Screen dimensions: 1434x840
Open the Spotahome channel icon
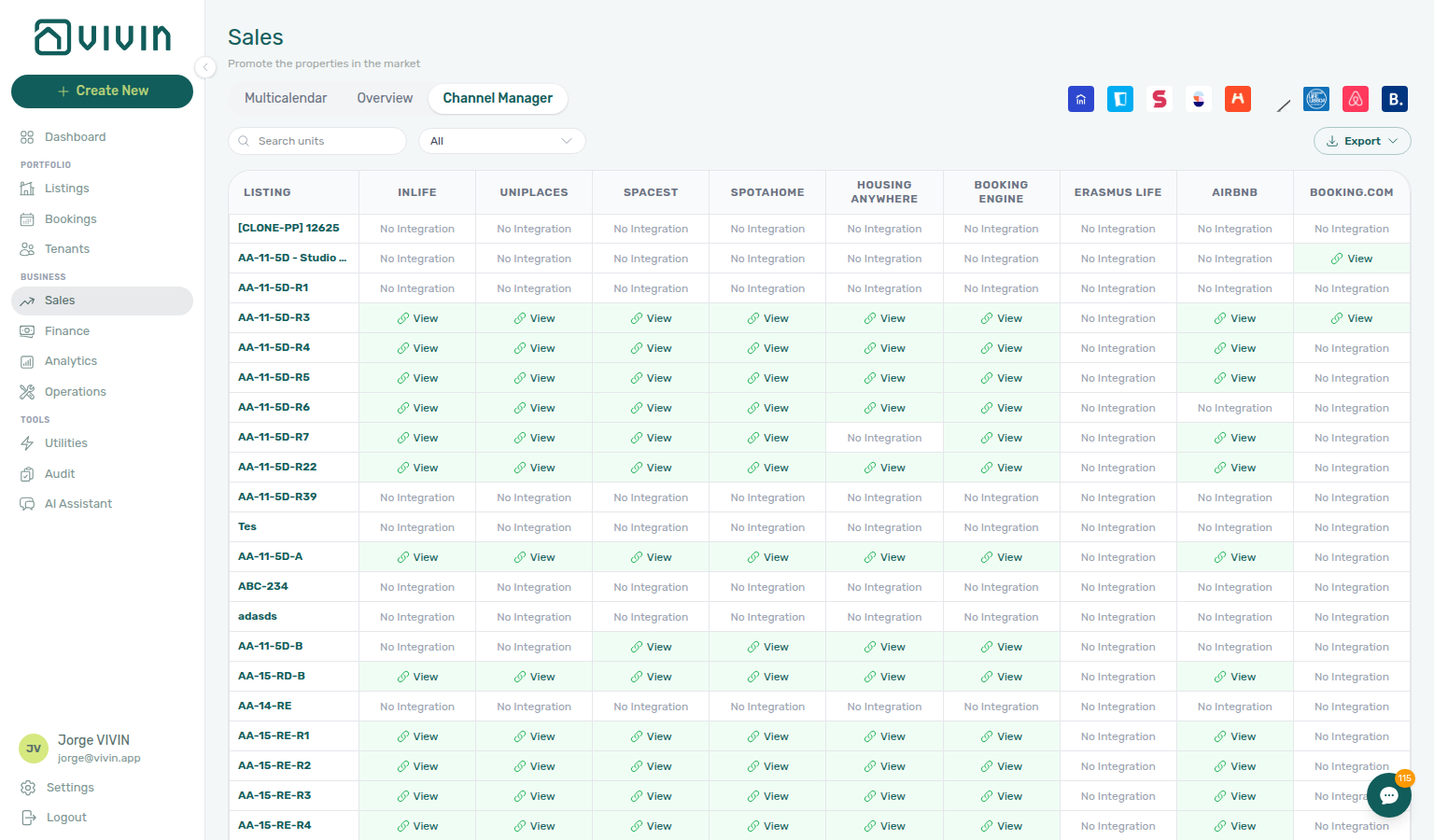(1199, 99)
